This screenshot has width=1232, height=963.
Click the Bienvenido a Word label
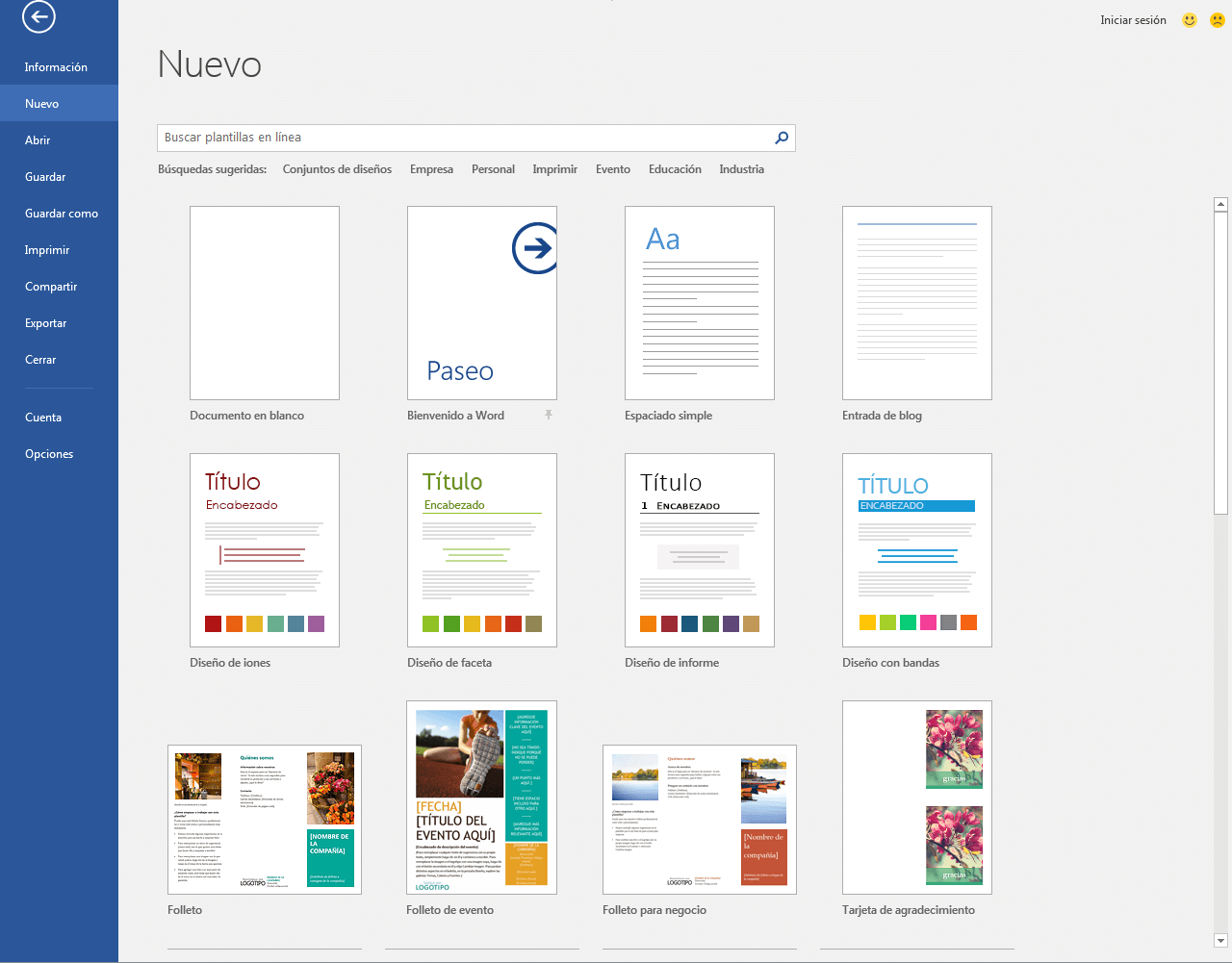pos(456,416)
